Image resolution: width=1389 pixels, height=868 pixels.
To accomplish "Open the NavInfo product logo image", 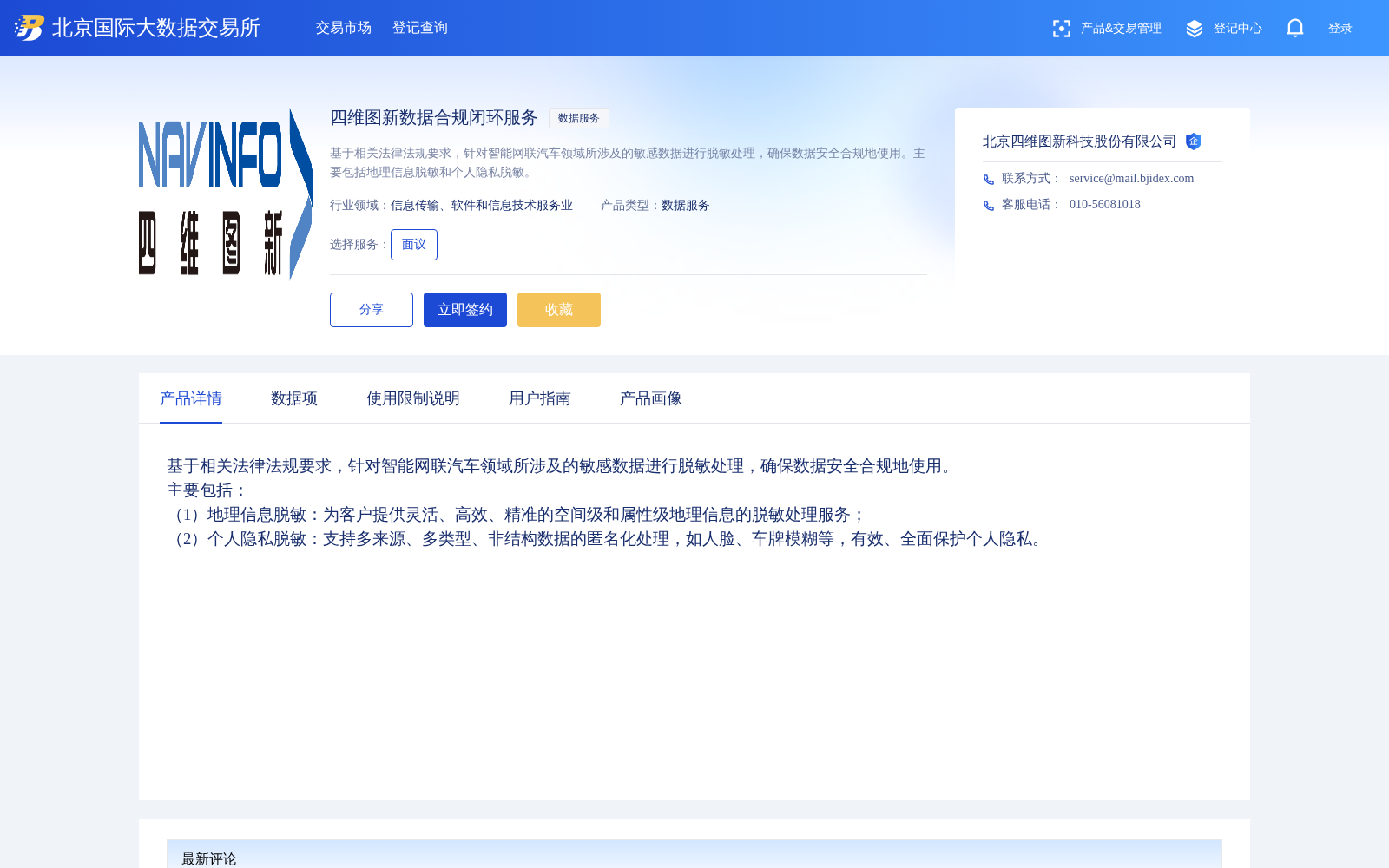I will pyautogui.click(x=226, y=194).
